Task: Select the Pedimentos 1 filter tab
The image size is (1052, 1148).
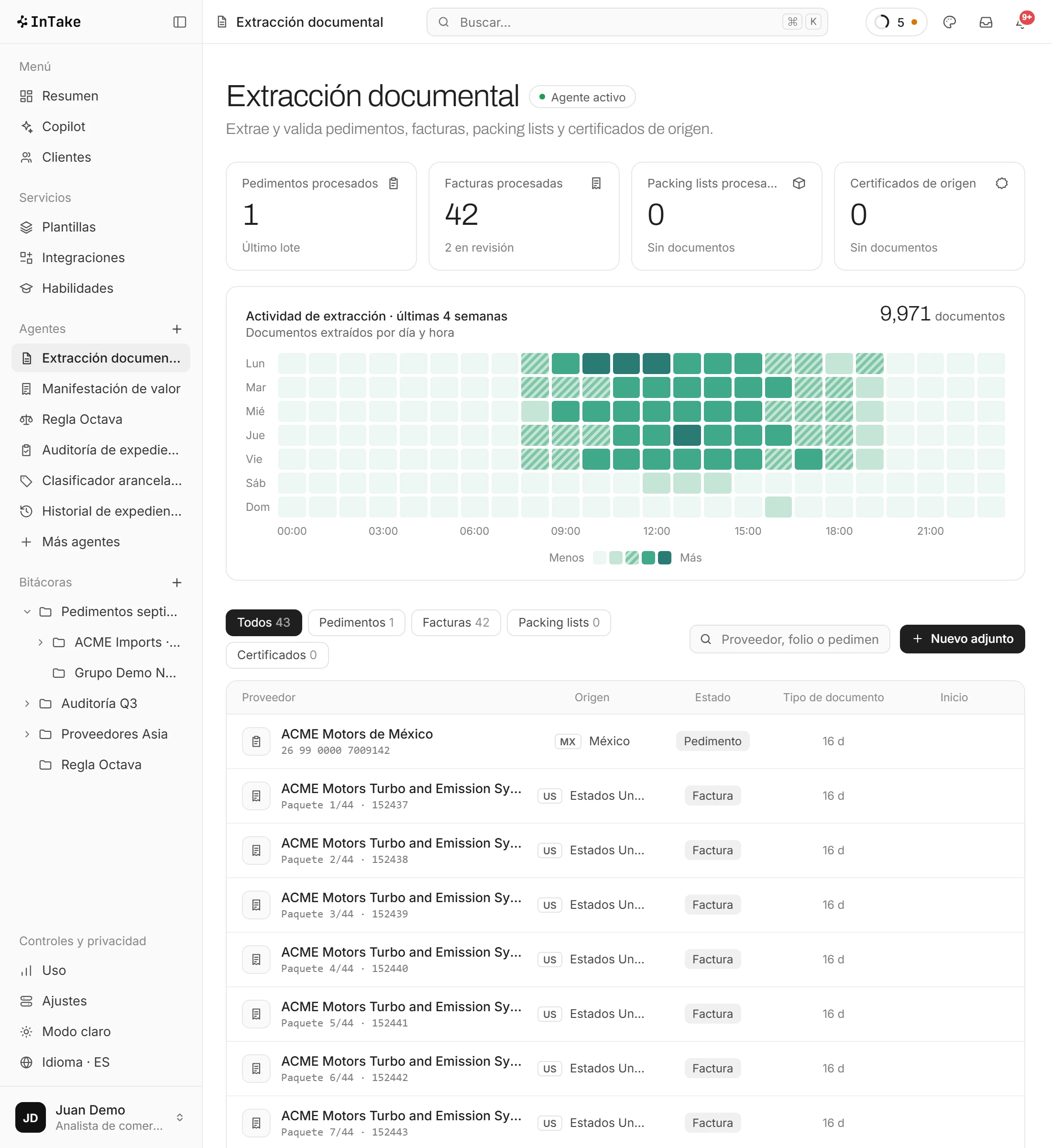Action: pyautogui.click(x=356, y=622)
